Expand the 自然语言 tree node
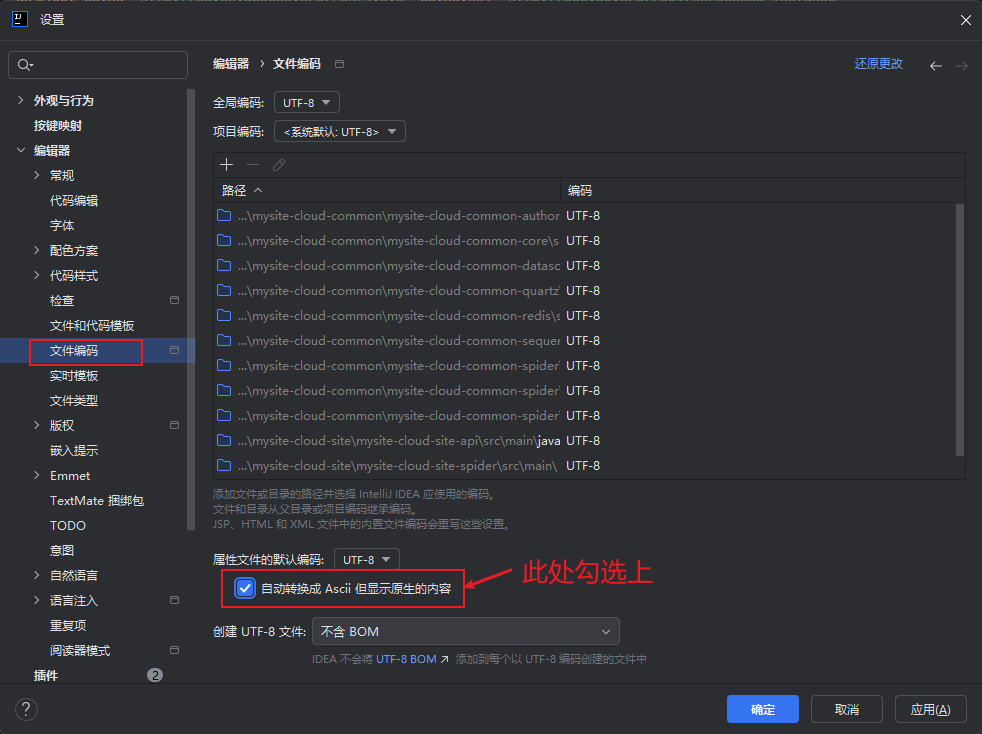982x734 pixels. point(36,576)
